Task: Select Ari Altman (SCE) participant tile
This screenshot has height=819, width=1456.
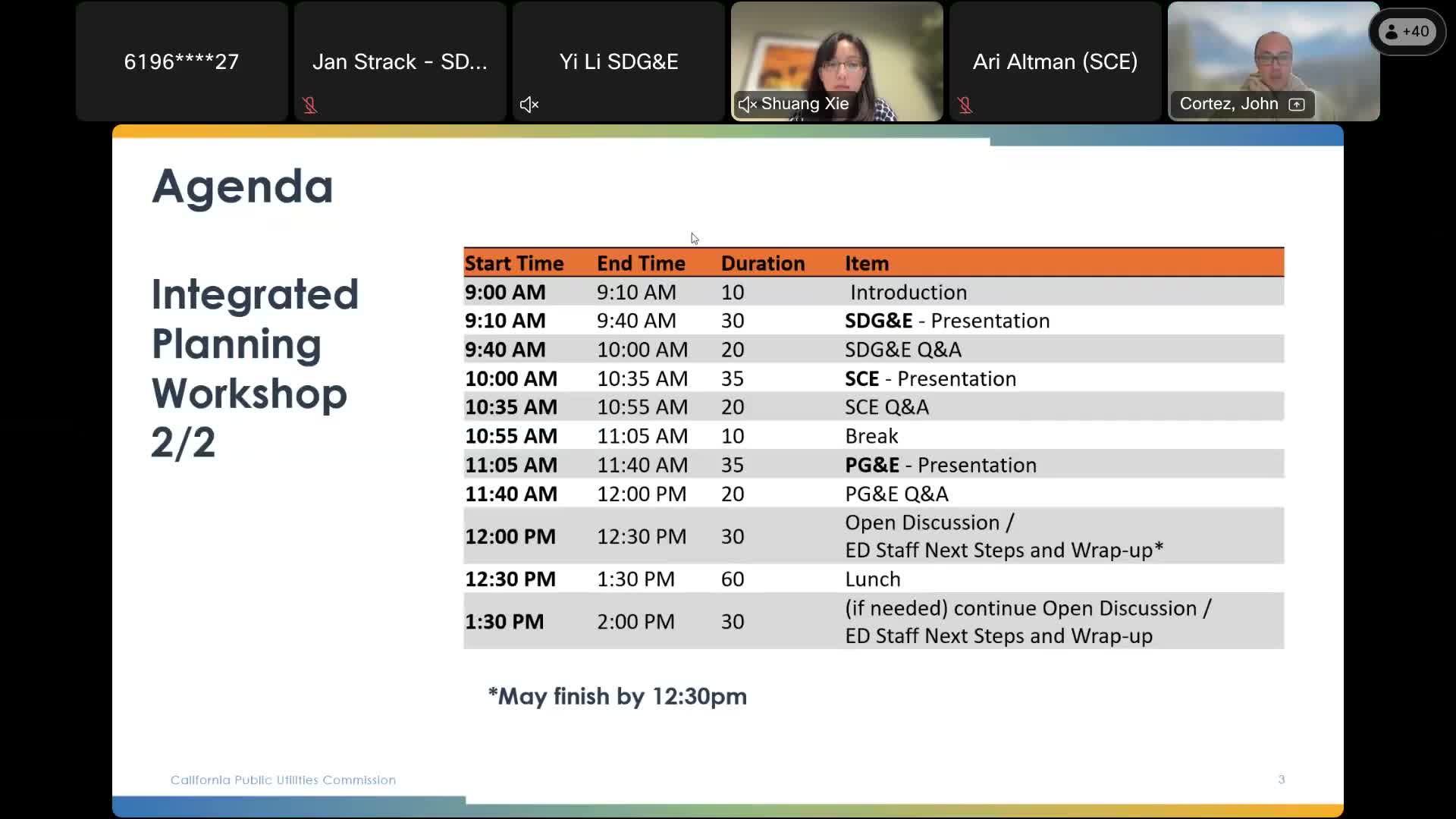Action: 1055,61
